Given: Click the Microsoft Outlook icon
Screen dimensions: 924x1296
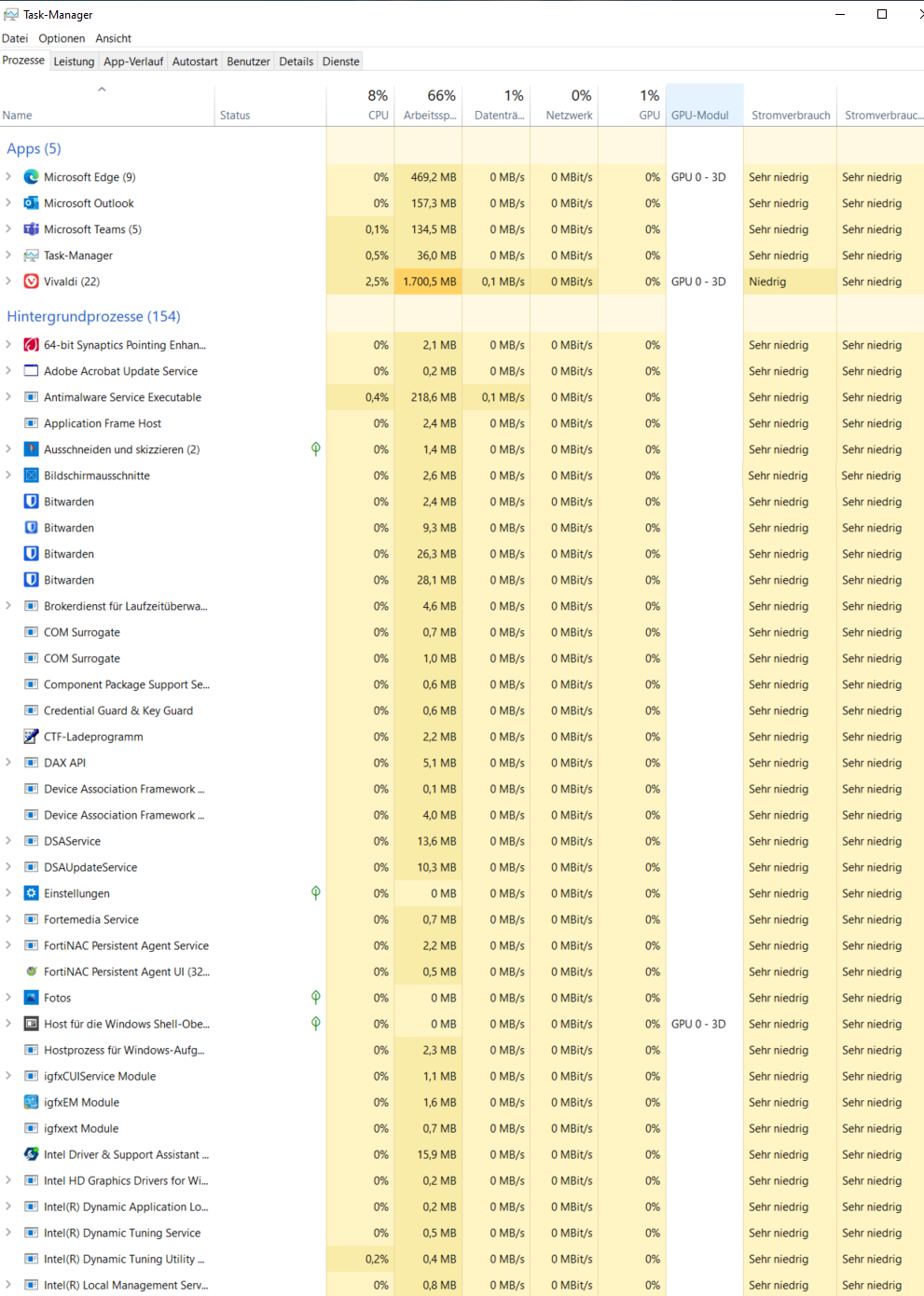Looking at the screenshot, I should point(31,203).
